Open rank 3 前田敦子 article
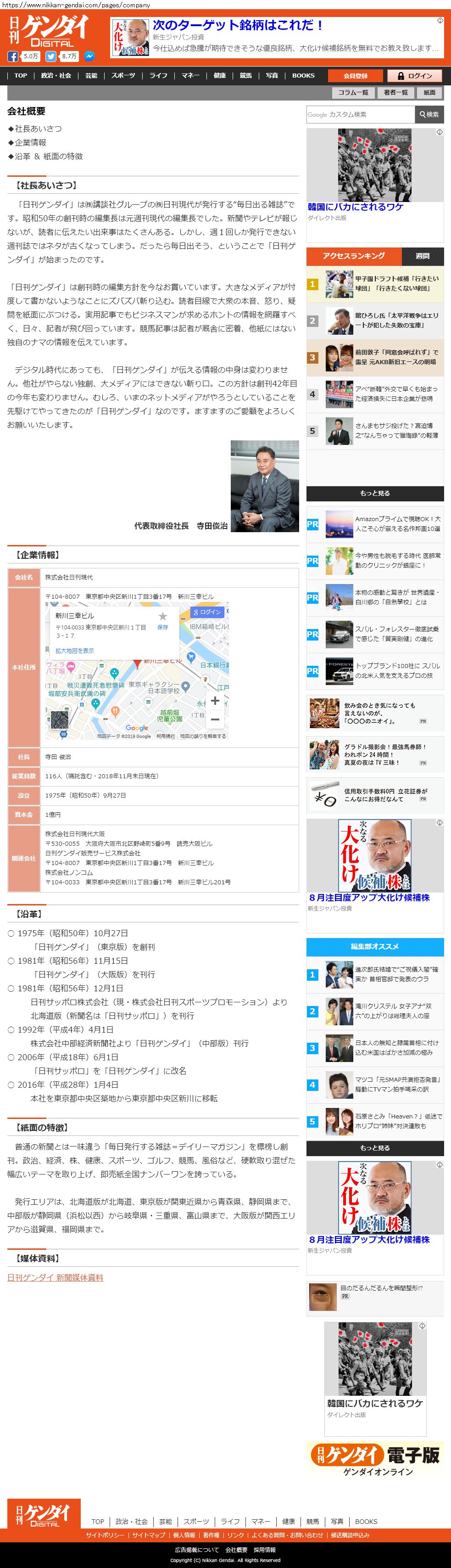 (375, 357)
